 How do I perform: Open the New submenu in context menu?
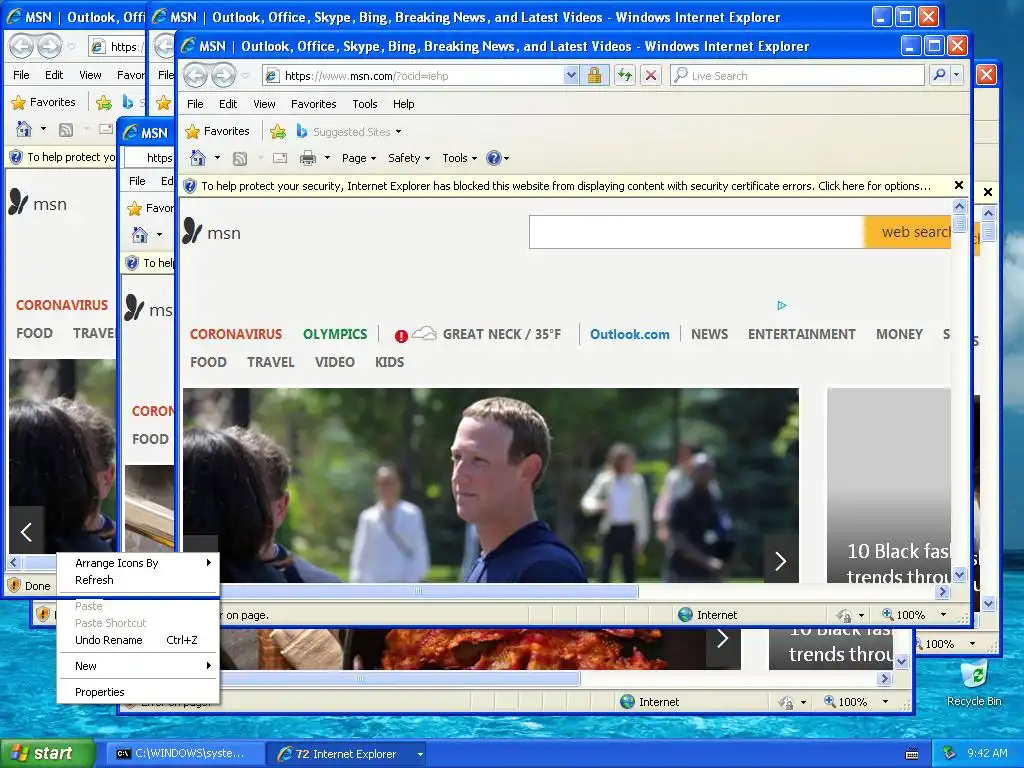point(138,666)
